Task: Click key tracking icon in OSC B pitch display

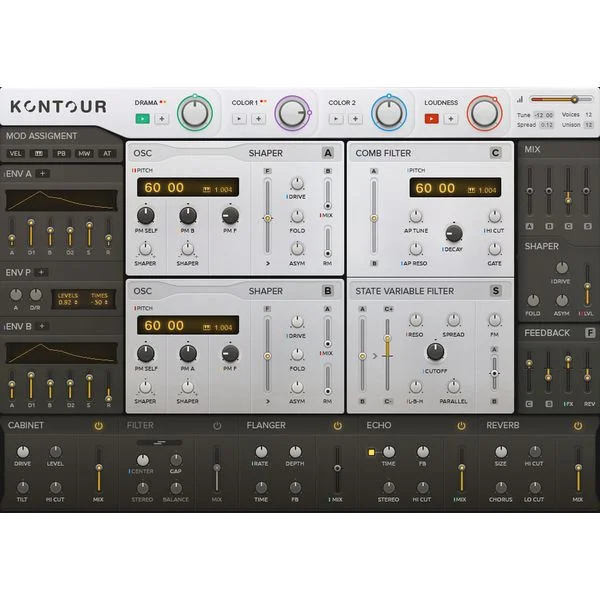Action: [207, 328]
